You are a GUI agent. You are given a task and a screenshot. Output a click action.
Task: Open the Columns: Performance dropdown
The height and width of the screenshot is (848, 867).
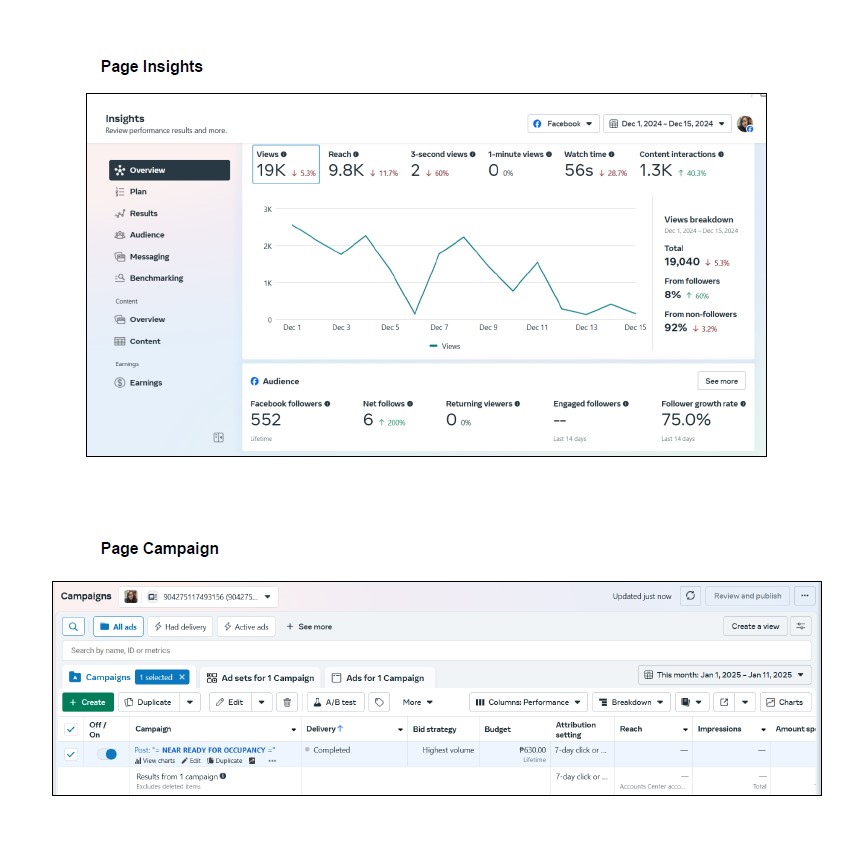(528, 703)
